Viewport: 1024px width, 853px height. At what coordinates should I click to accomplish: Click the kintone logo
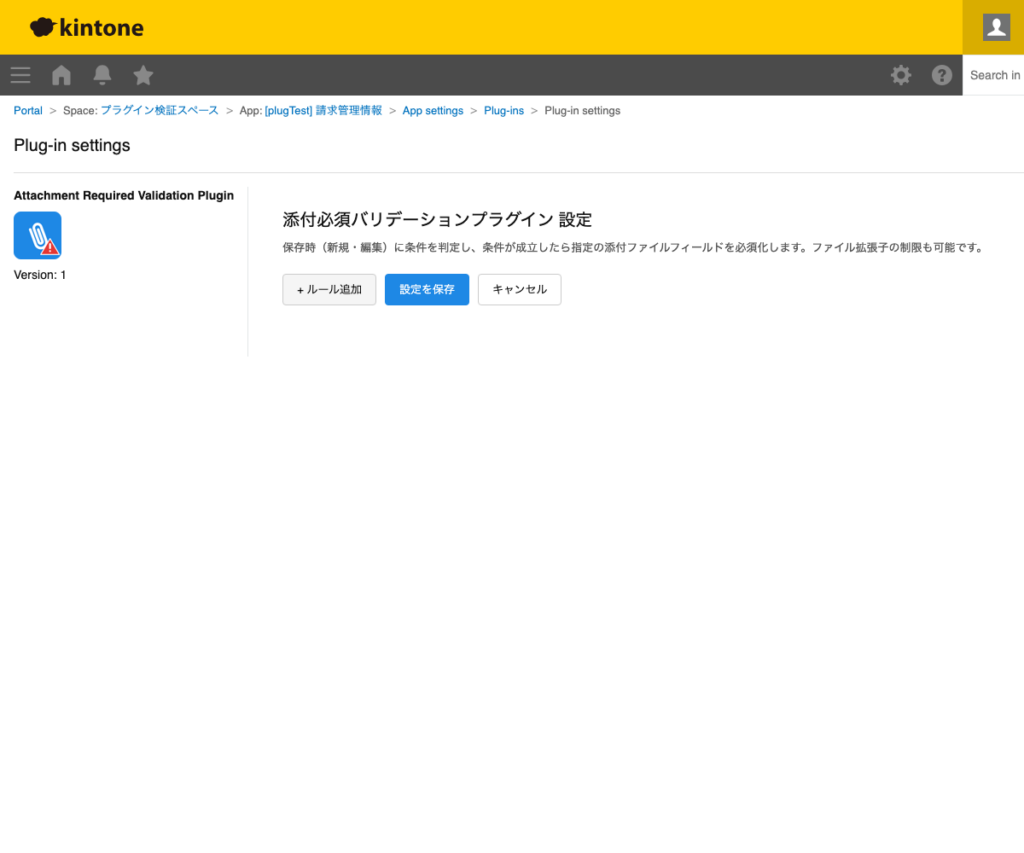(86, 27)
